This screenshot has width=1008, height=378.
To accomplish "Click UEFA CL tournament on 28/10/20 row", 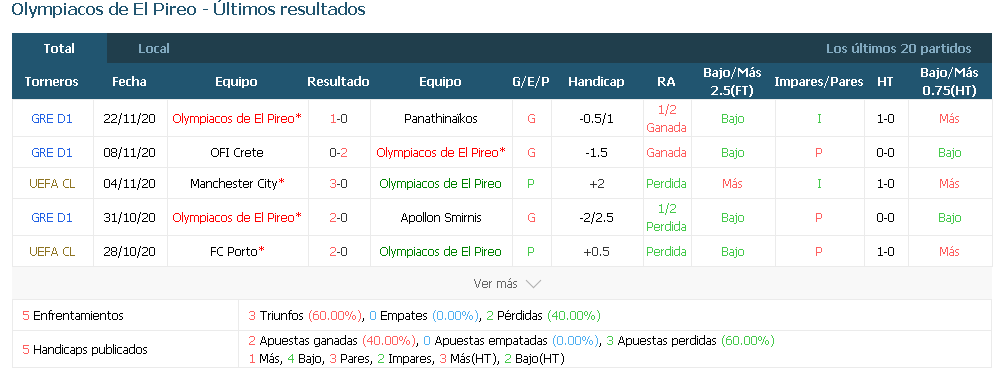I will coord(52,252).
